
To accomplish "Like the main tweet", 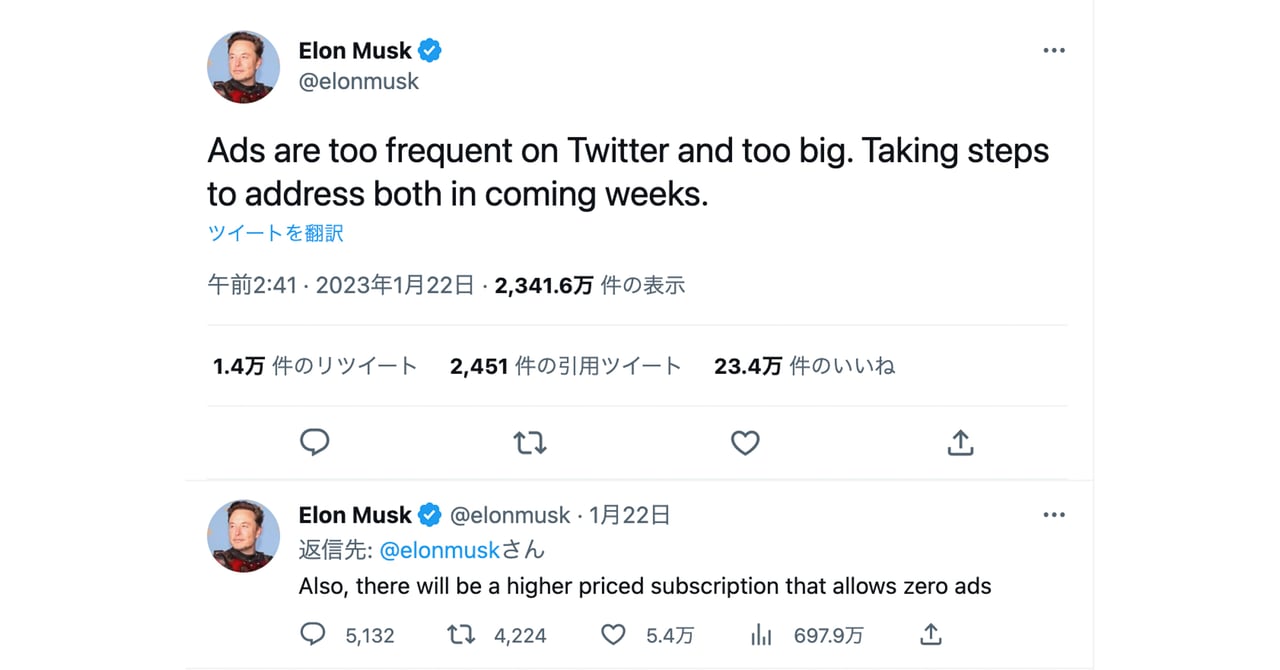I will (745, 442).
